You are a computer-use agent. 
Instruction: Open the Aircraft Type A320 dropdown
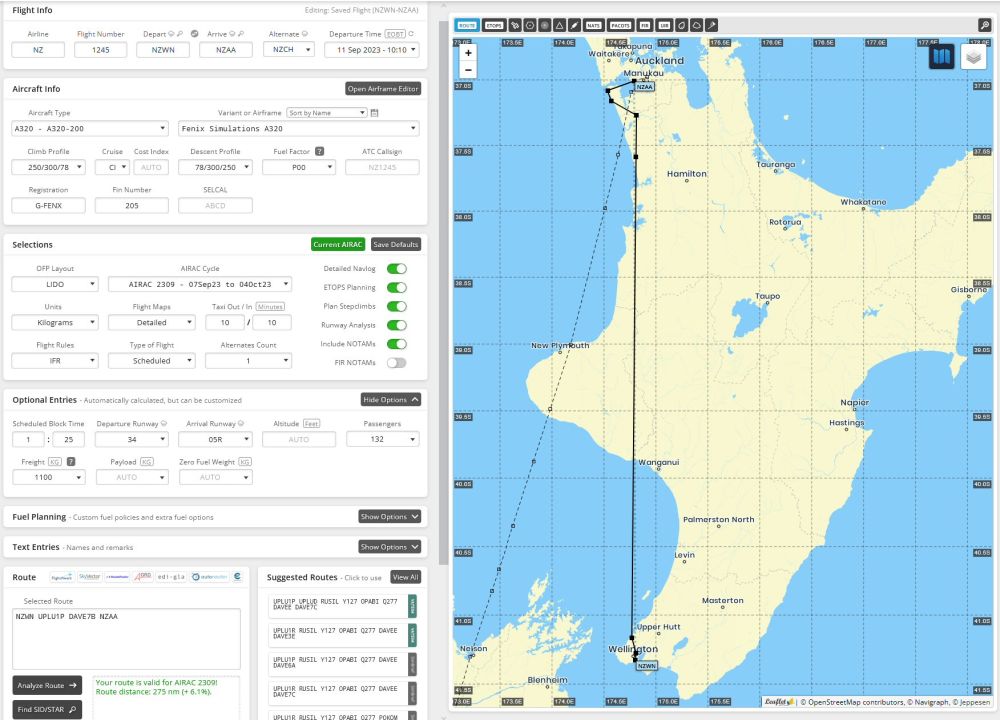click(x=90, y=129)
